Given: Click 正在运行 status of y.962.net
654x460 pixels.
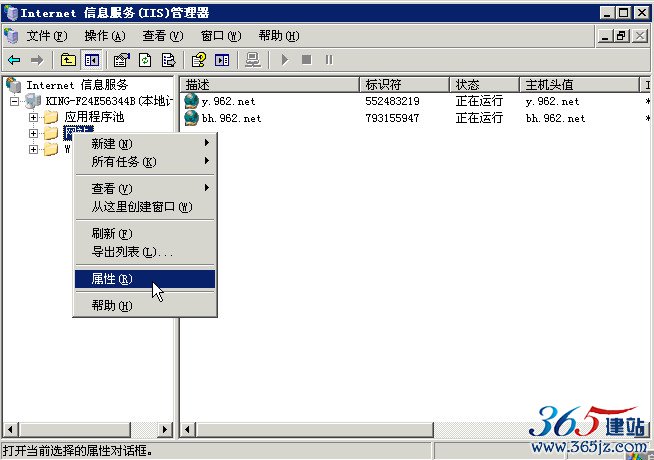Looking at the screenshot, I should tap(479, 101).
